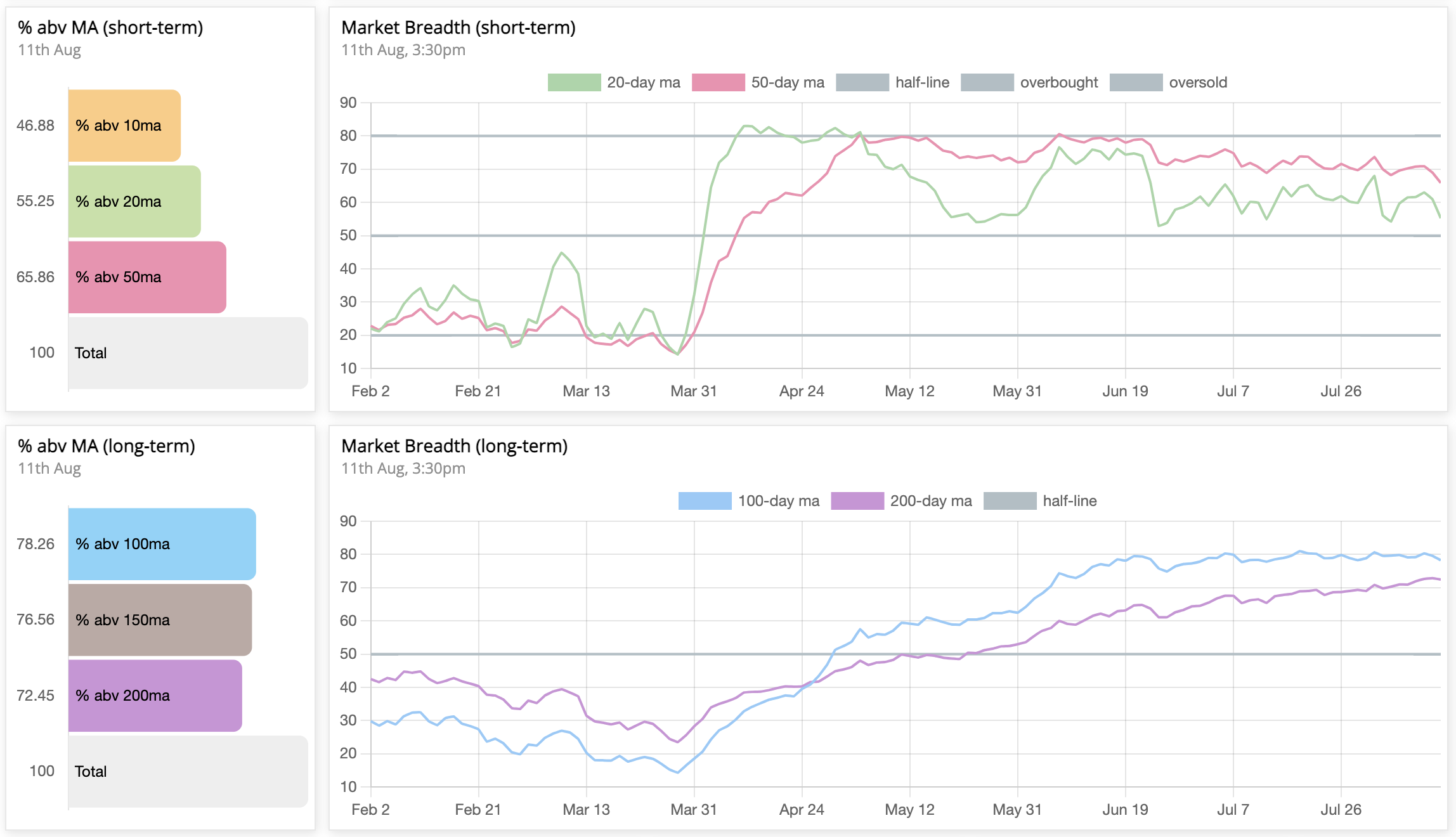
Task: Click the value 55.25
Action: 36,201
